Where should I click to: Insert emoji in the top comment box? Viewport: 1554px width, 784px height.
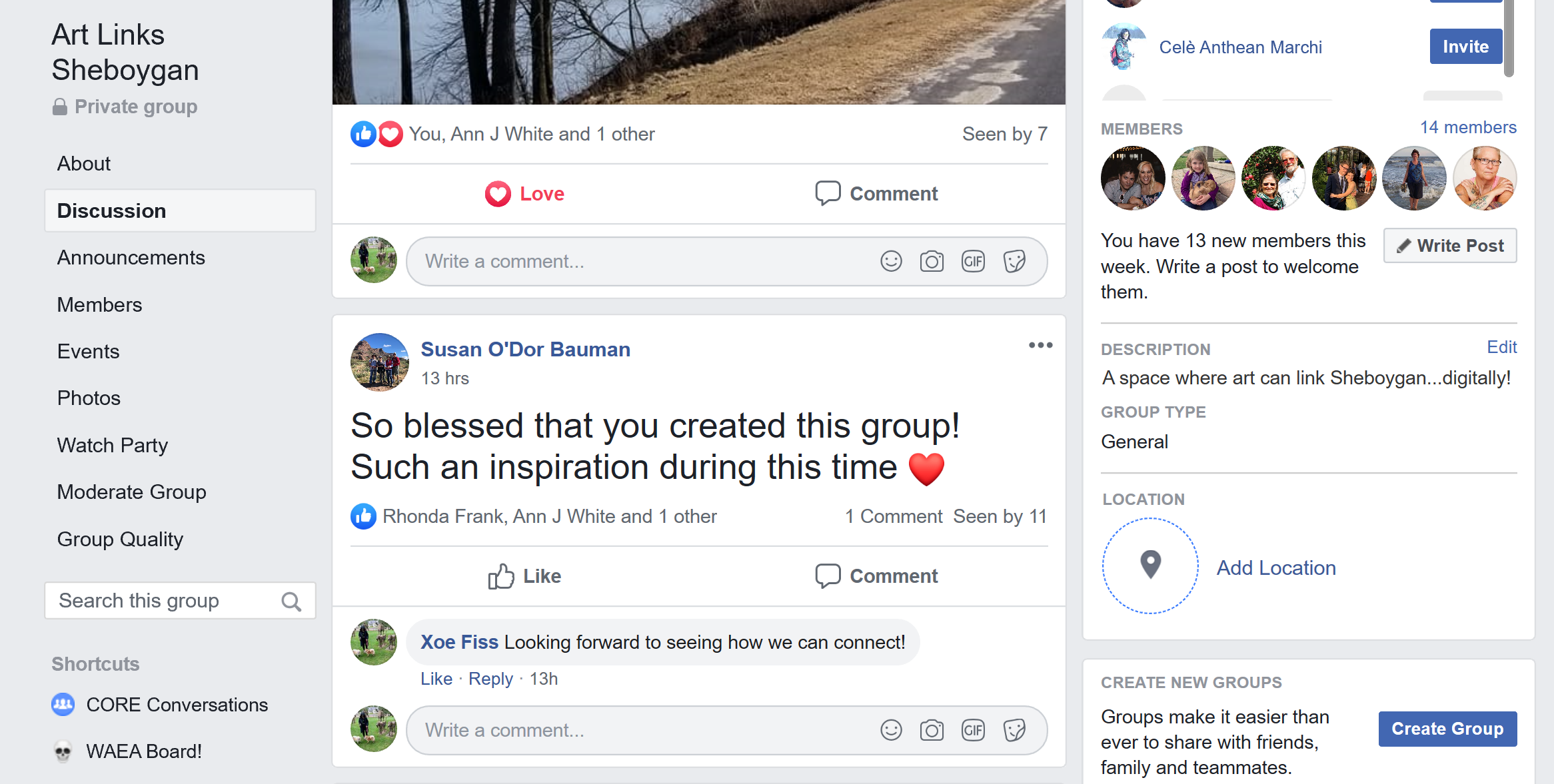891,261
